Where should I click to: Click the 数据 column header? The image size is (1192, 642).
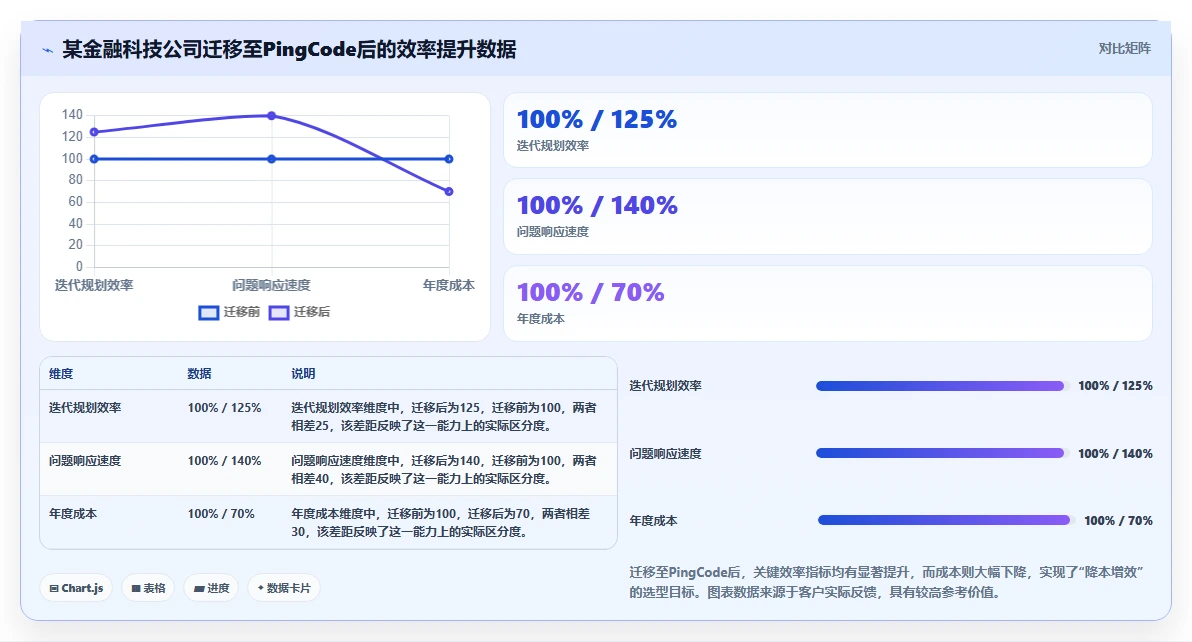pos(199,374)
